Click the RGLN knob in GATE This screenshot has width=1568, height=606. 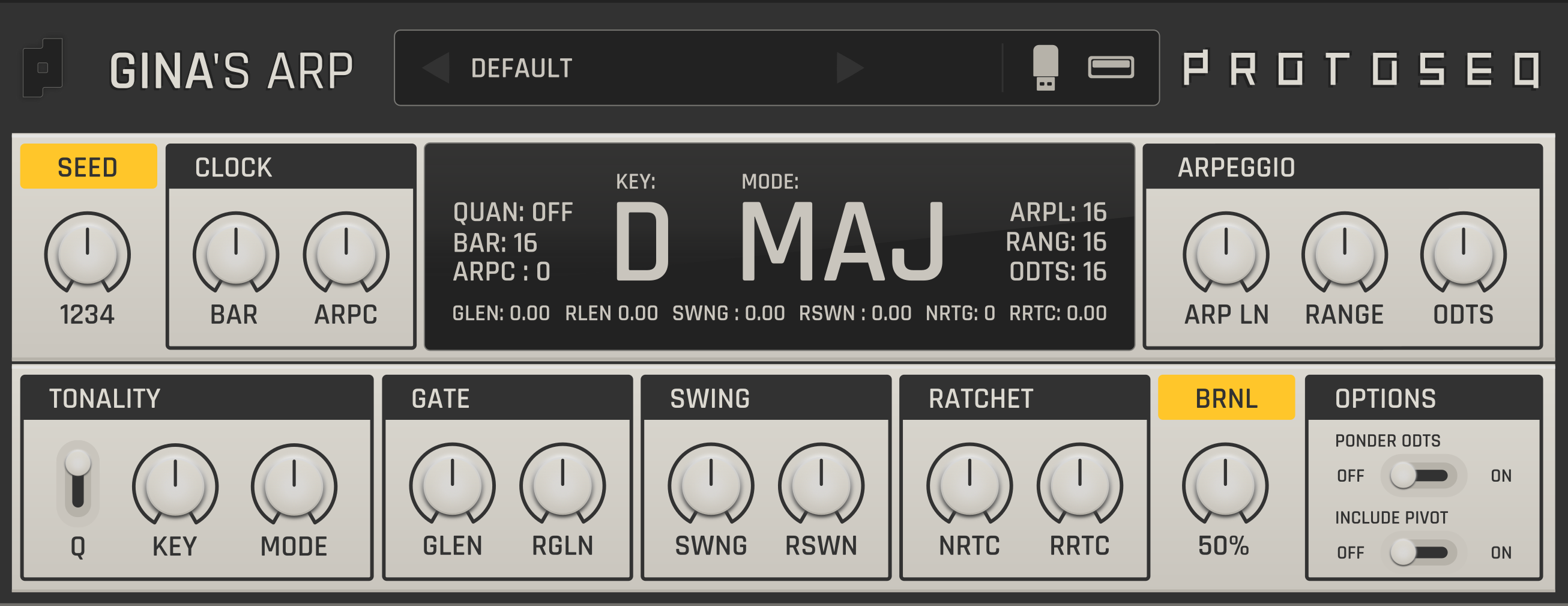562,485
